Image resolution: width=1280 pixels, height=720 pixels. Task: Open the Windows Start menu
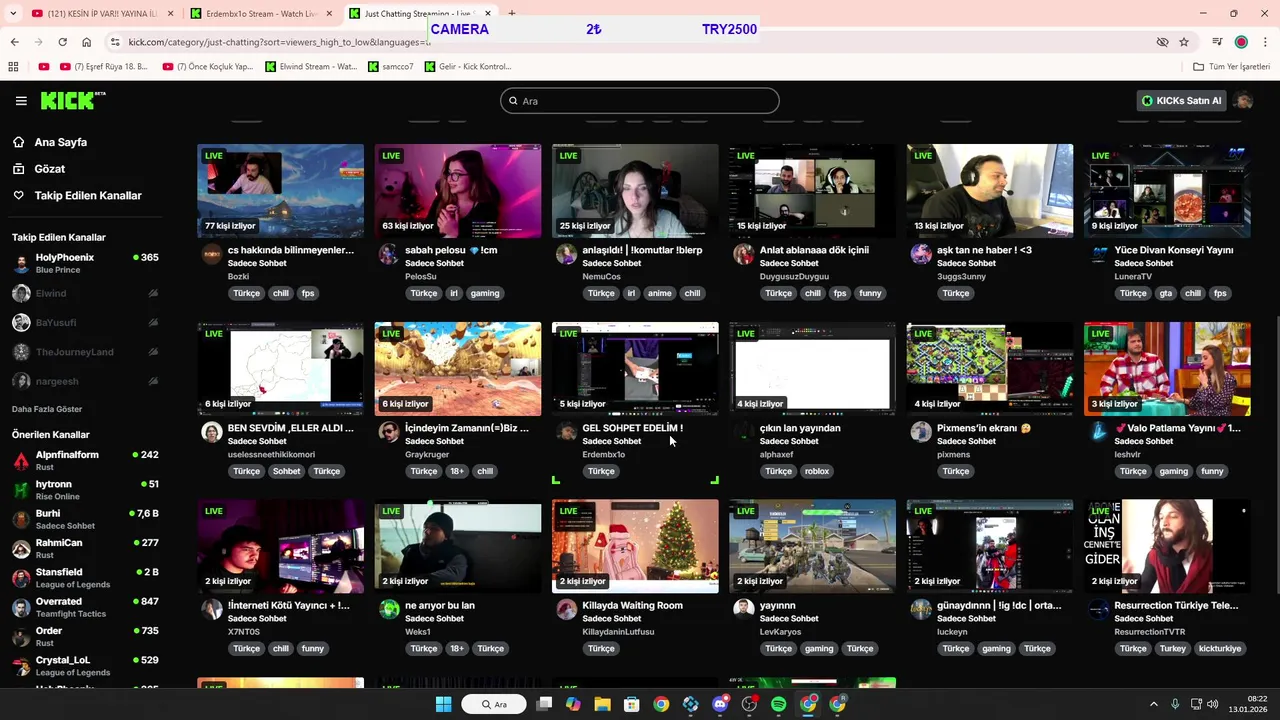coord(443,704)
